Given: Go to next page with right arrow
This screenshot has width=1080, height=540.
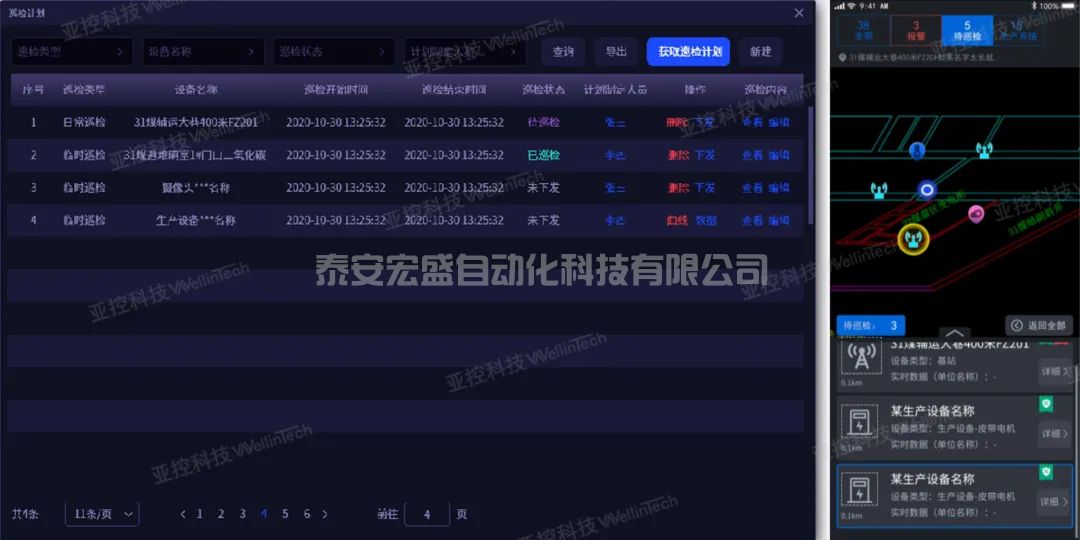Looking at the screenshot, I should coord(325,514).
